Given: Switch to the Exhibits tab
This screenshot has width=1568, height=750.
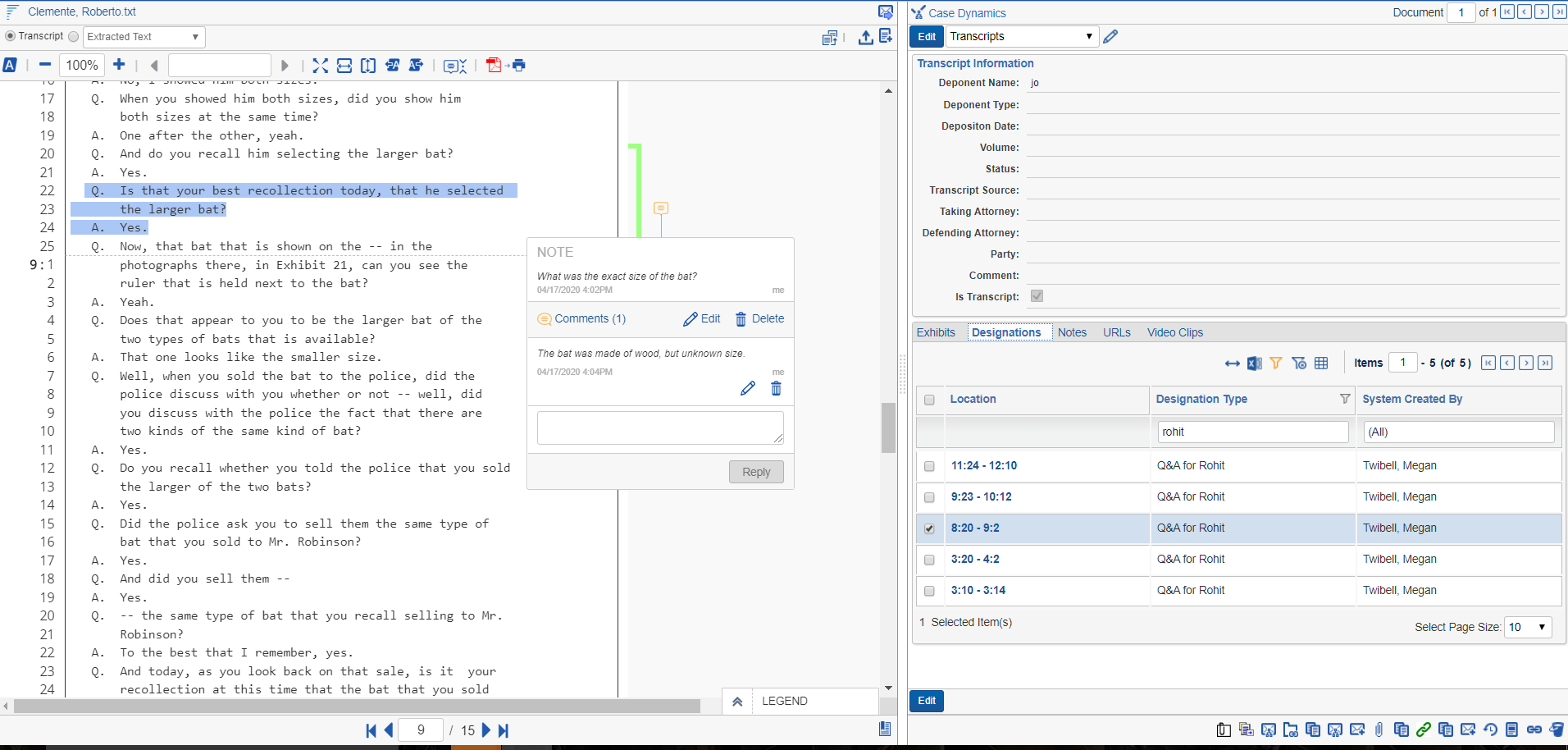Looking at the screenshot, I should (936, 332).
